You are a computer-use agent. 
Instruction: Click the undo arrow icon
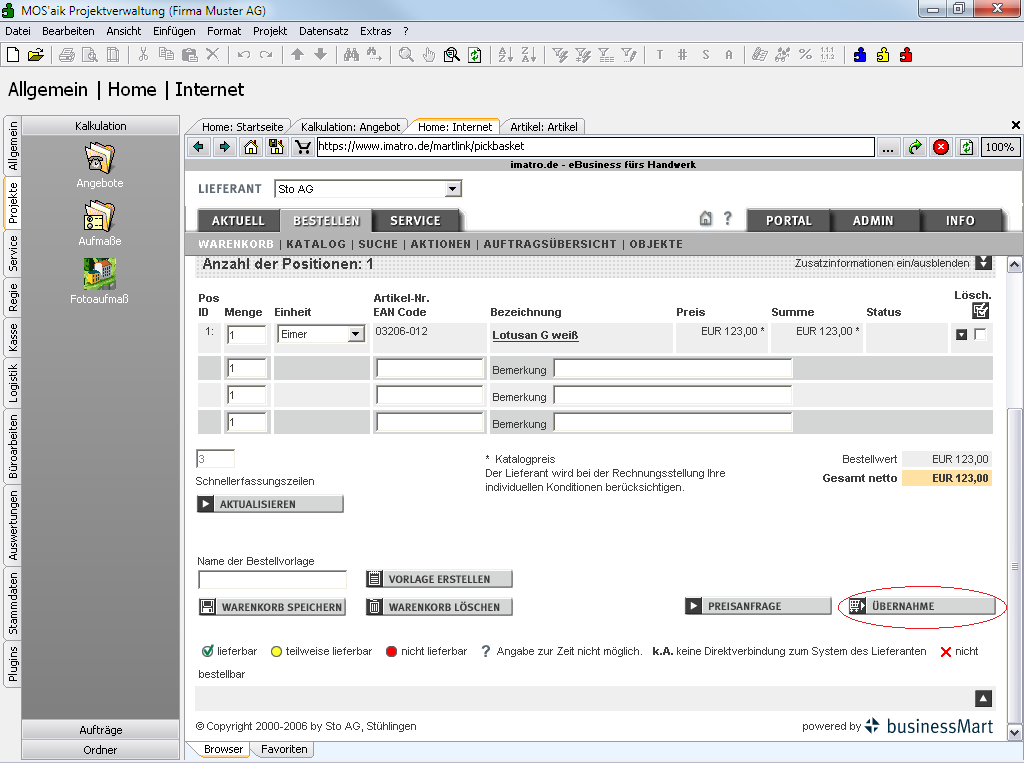point(244,55)
